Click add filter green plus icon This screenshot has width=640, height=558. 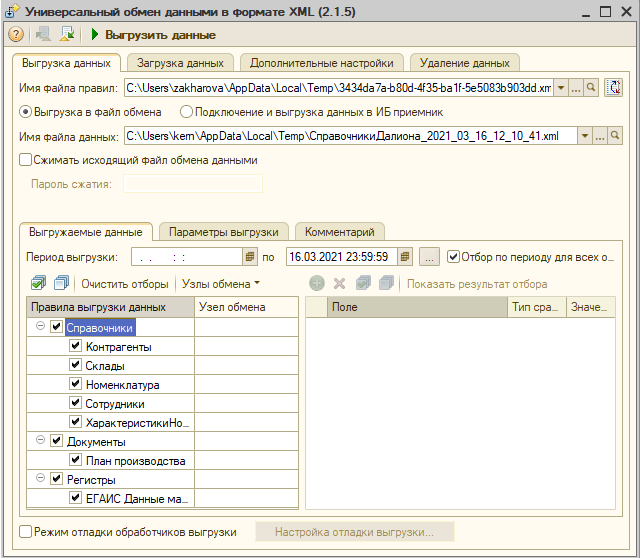[x=317, y=283]
